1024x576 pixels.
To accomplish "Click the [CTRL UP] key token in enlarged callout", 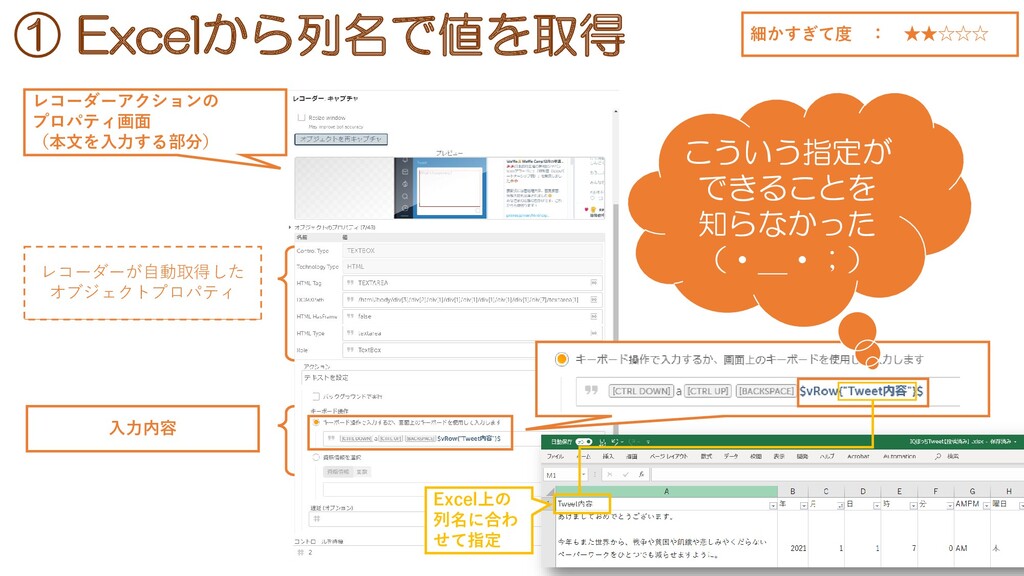I will click(x=707, y=391).
